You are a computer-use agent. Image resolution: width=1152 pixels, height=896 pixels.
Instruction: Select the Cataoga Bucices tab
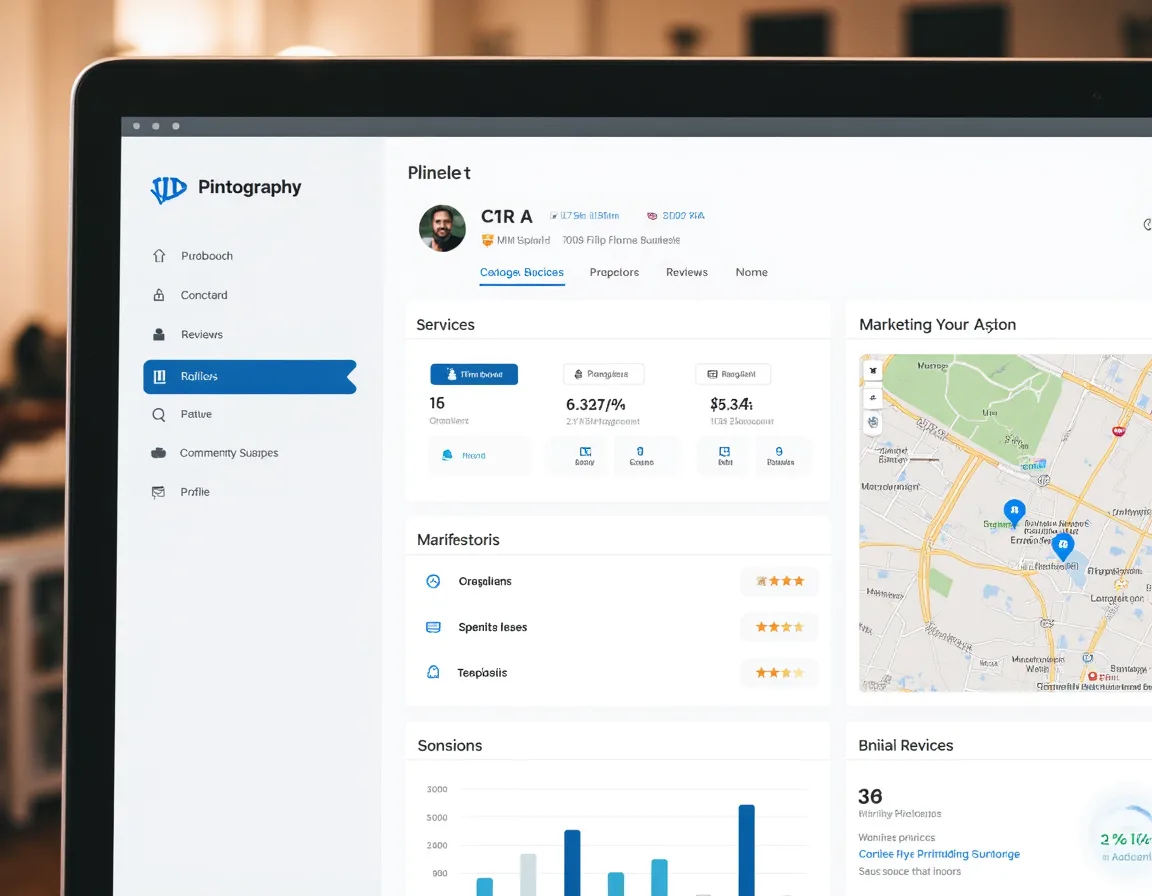point(522,272)
